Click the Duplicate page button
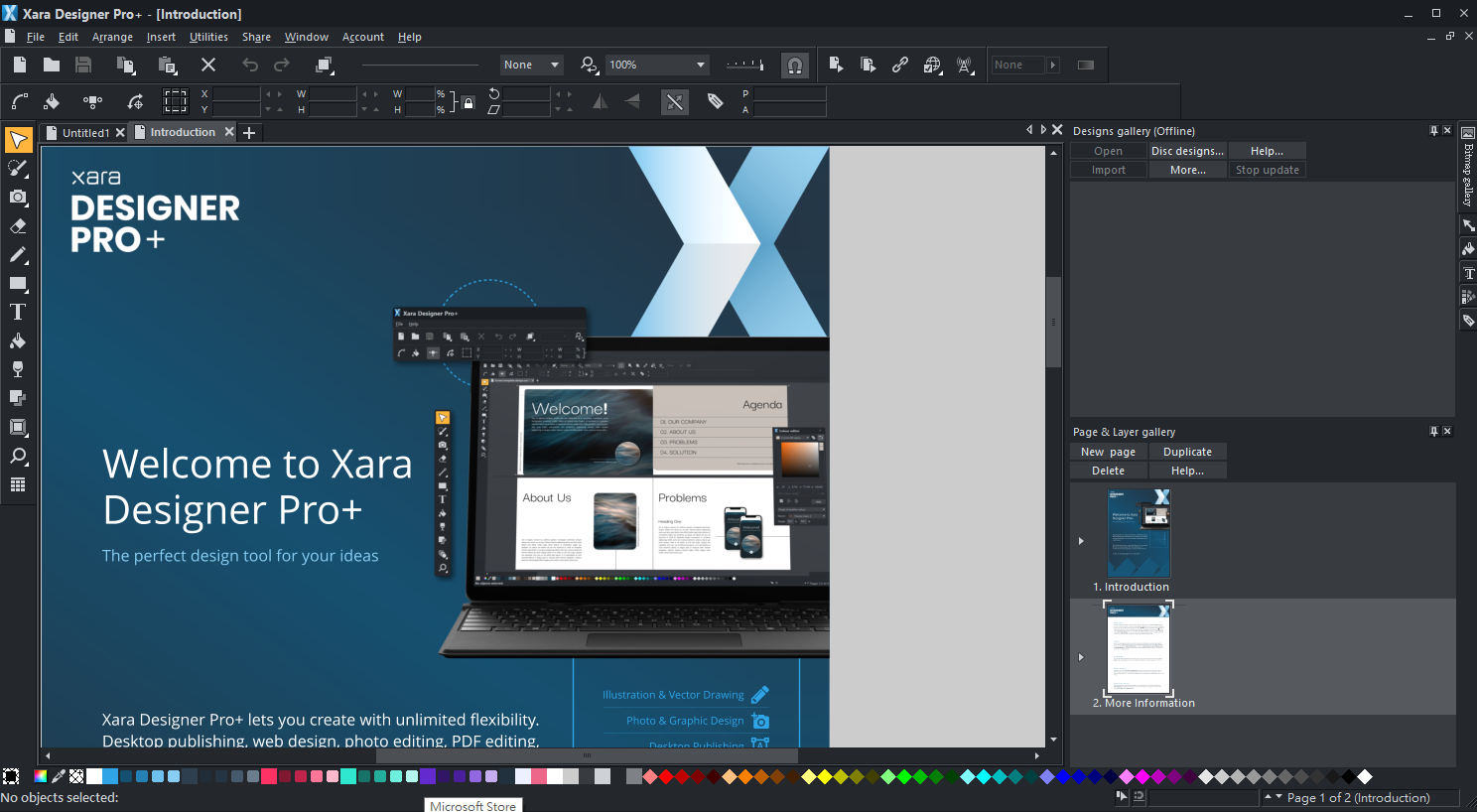Screen dimensions: 1477x812 pos(1187,452)
